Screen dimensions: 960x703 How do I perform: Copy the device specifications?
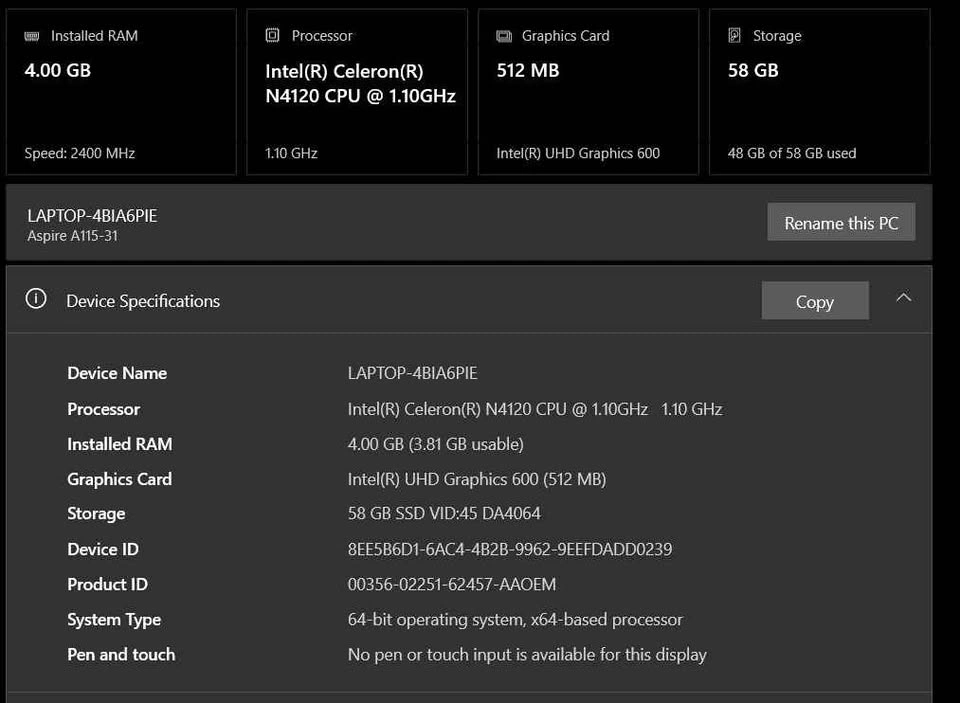pyautogui.click(x=815, y=301)
